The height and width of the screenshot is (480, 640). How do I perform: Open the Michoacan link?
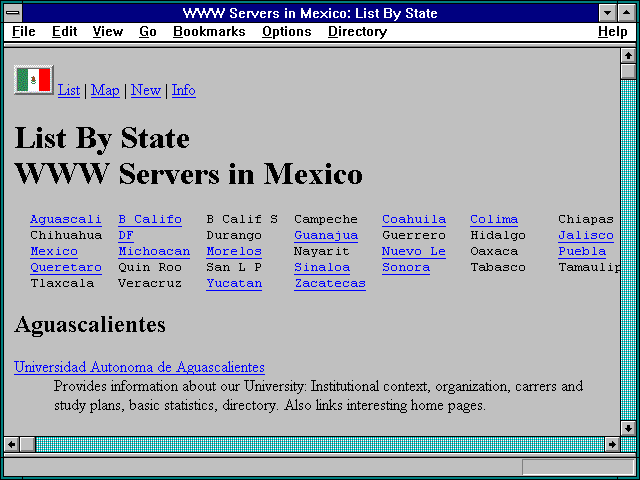point(154,251)
